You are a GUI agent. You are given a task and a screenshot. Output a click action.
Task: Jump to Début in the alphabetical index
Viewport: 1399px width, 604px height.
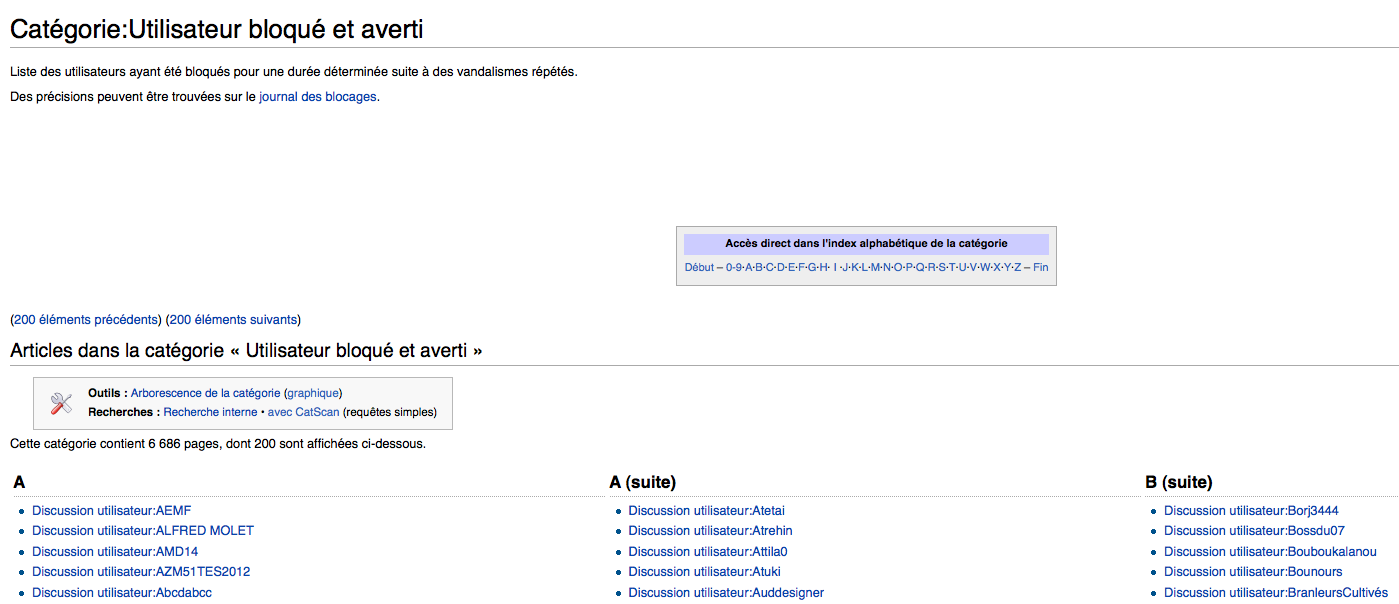coord(699,267)
